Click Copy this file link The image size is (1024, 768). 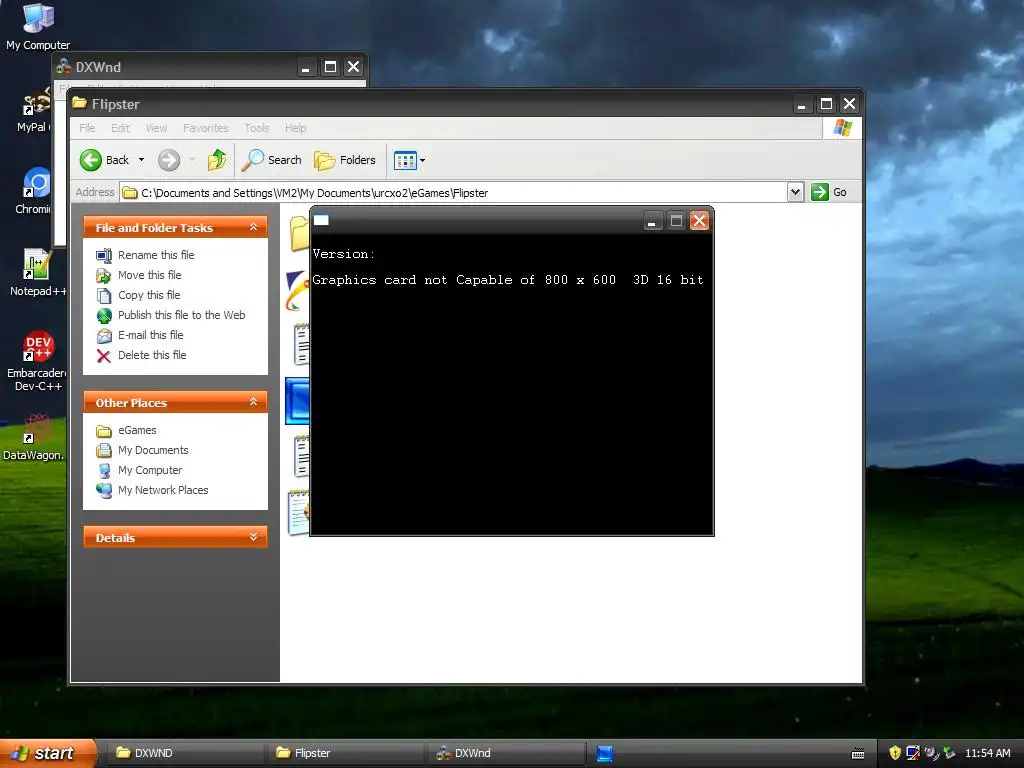(149, 295)
